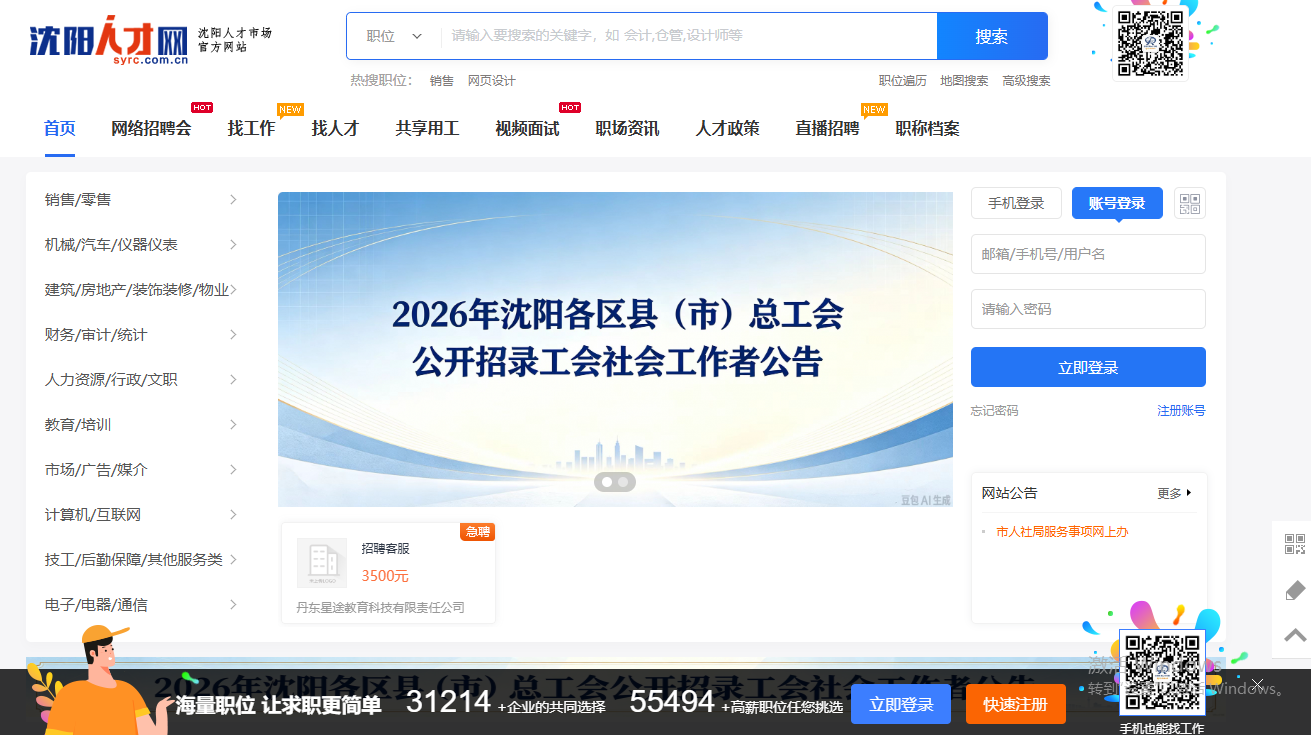The image size is (1311, 735).
Task: Click 立即登录 in the bottom banner
Action: 901,704
